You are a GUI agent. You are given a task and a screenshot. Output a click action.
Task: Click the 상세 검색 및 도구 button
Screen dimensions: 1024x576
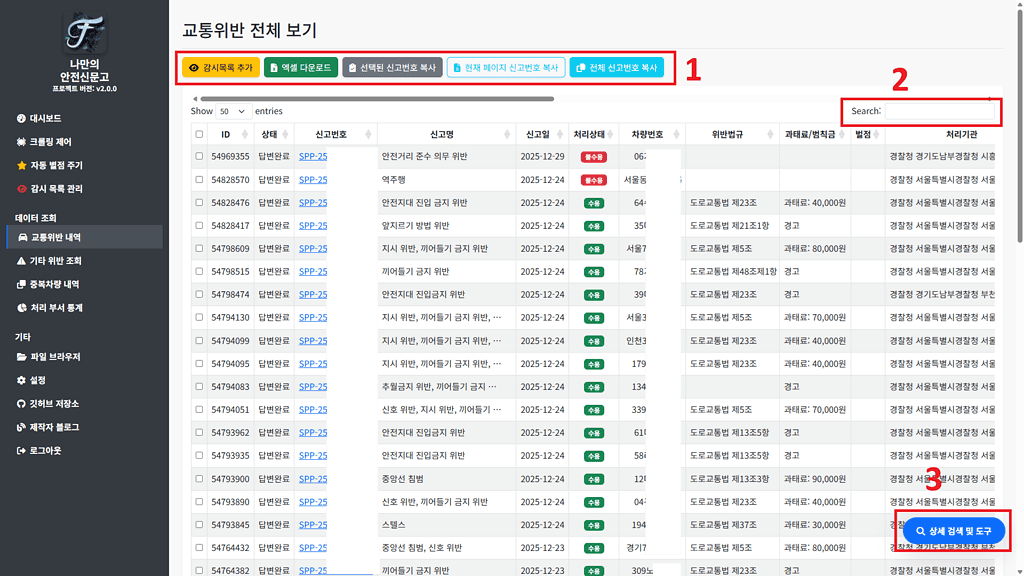pyautogui.click(x=953, y=530)
